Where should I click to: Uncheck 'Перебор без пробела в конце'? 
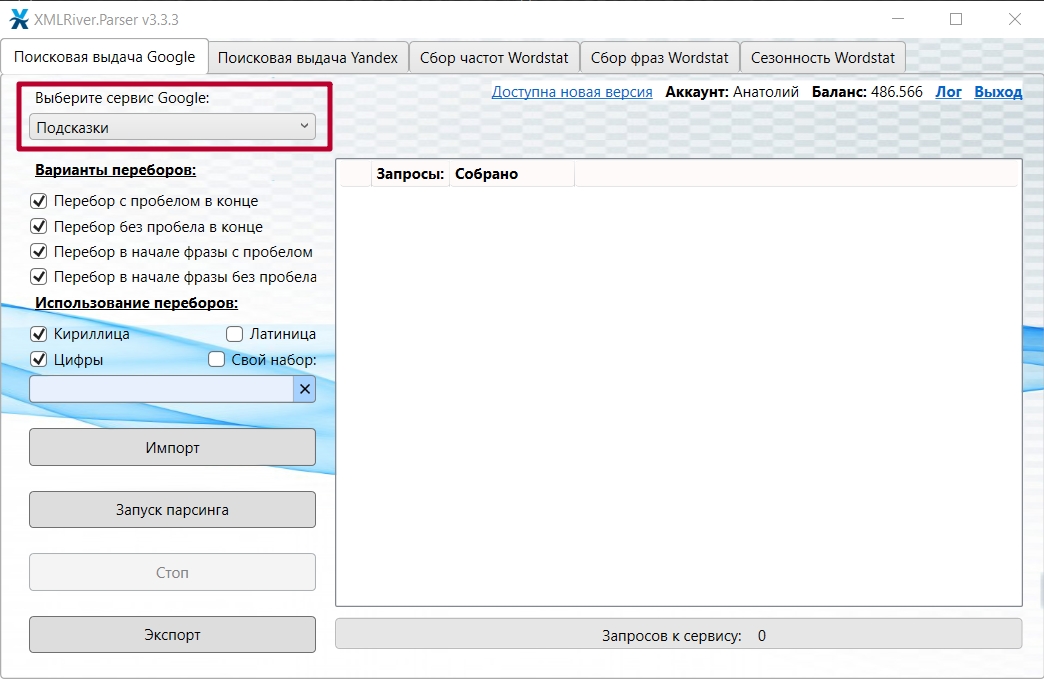40,227
